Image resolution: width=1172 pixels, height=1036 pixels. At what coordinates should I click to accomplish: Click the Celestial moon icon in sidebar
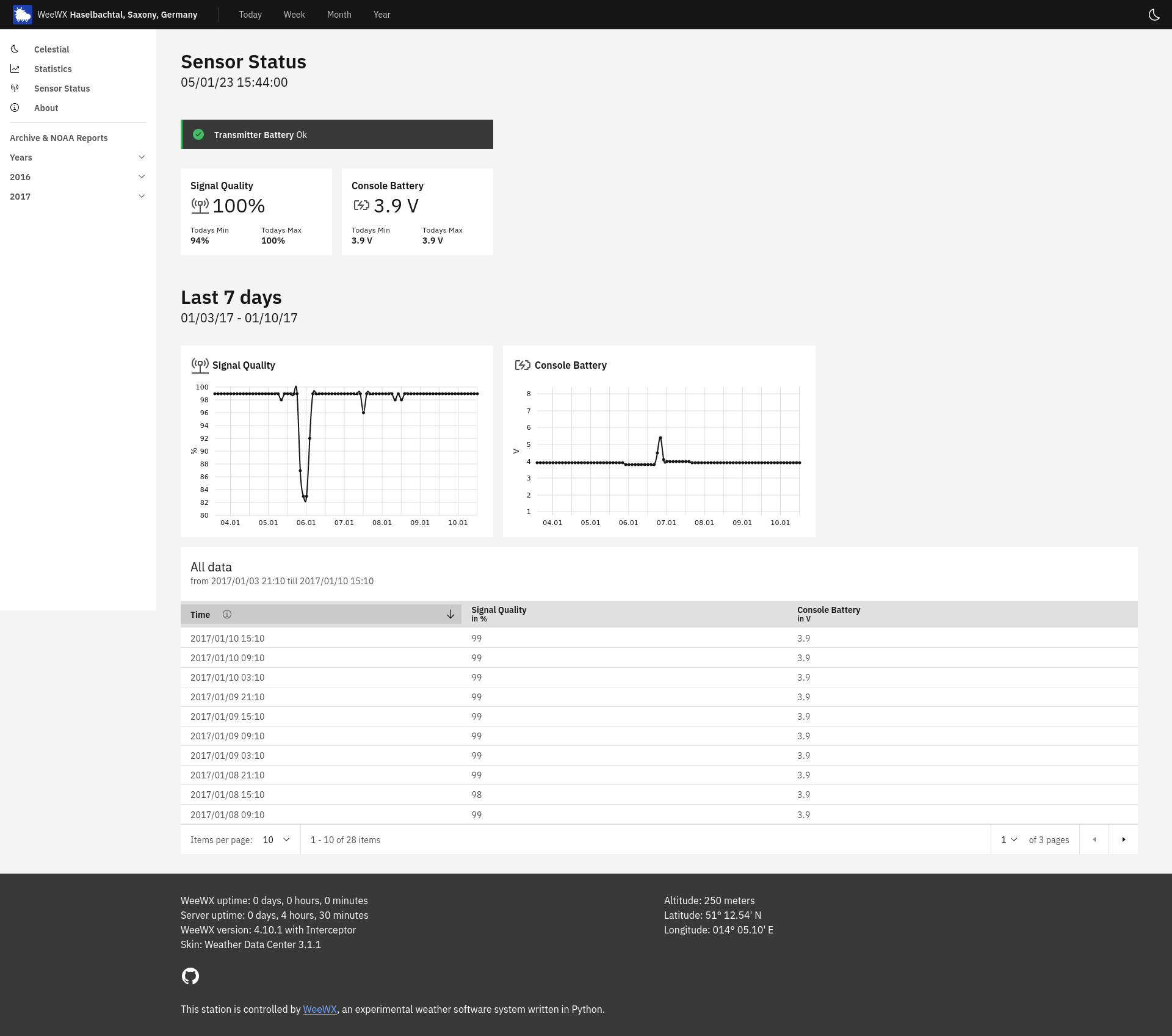[x=15, y=49]
